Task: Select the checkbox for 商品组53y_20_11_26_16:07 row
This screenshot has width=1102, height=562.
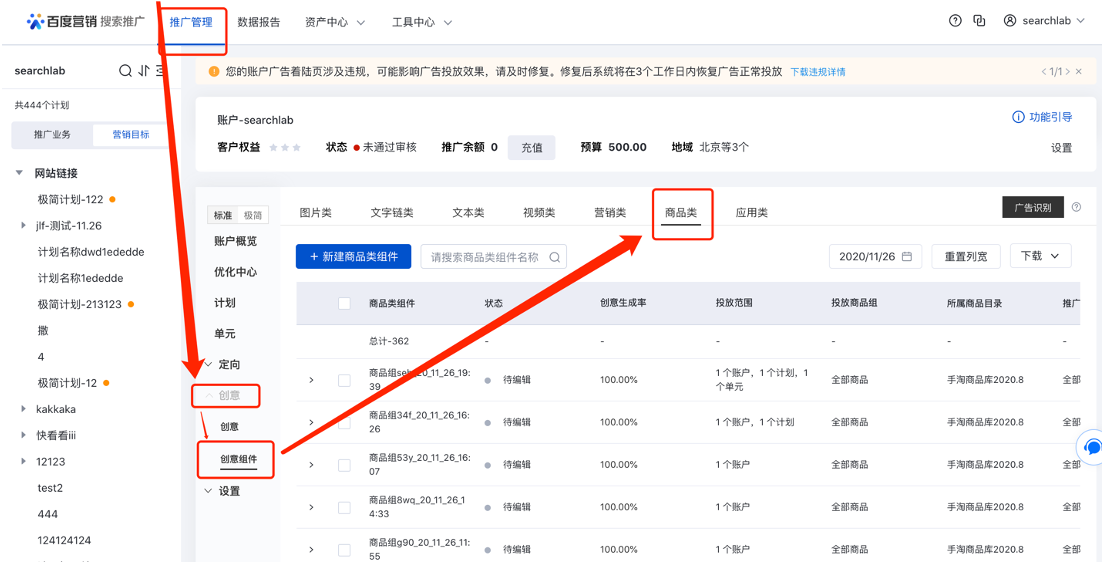Action: pos(344,465)
